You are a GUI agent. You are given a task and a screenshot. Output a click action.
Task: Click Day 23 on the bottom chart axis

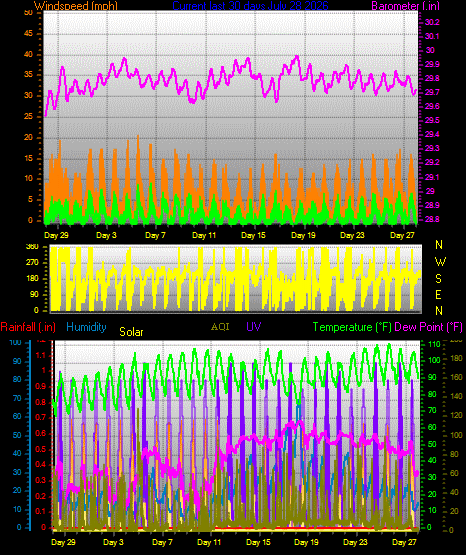point(355,542)
